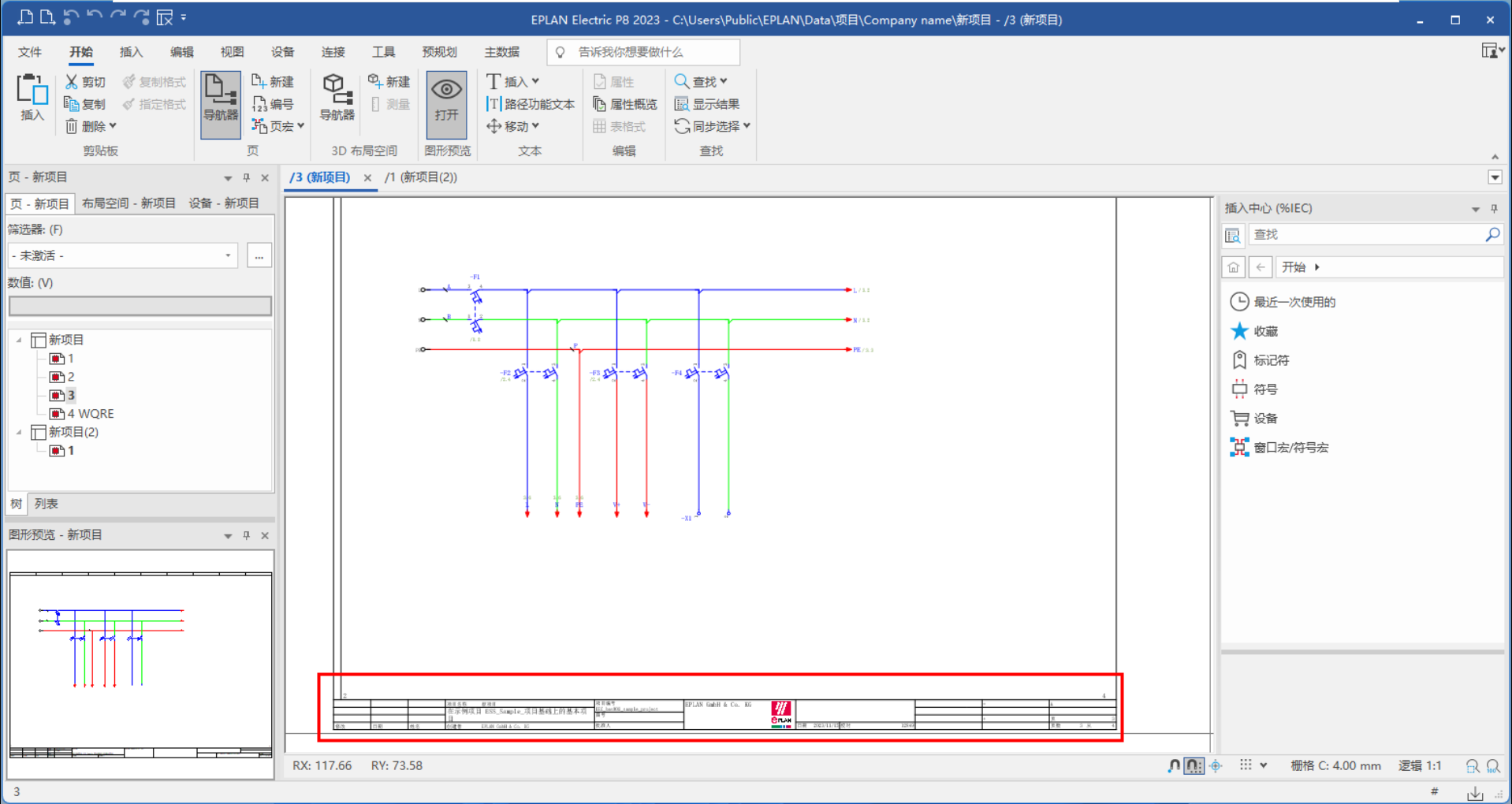The image size is (1512, 804).
Task: Click the Insert Center home icon
Action: coord(1233,267)
